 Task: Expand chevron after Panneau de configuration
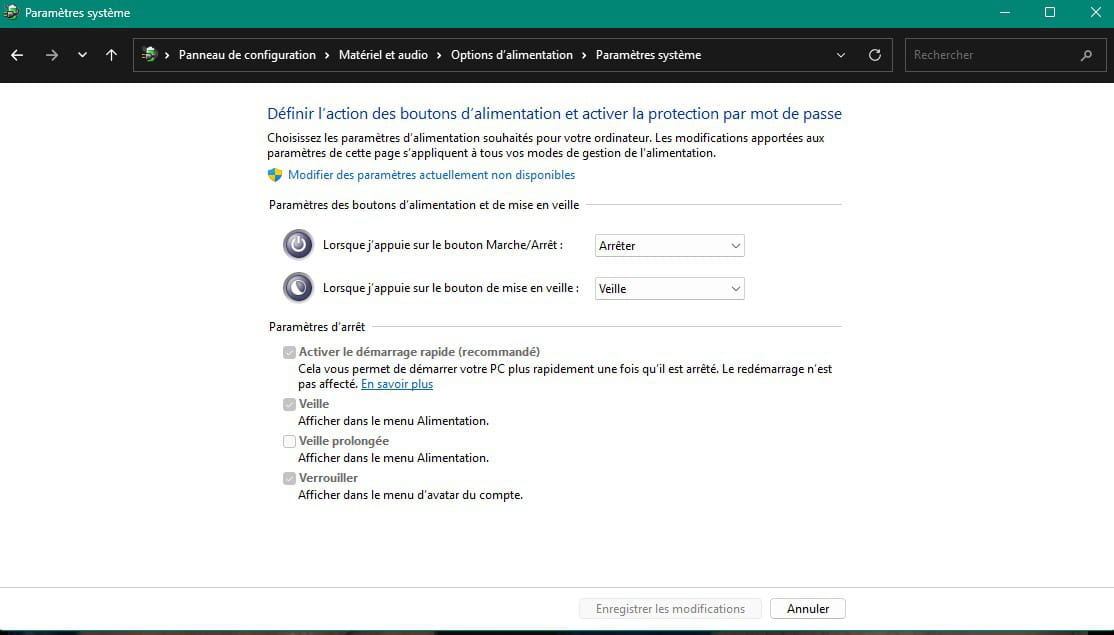click(328, 55)
